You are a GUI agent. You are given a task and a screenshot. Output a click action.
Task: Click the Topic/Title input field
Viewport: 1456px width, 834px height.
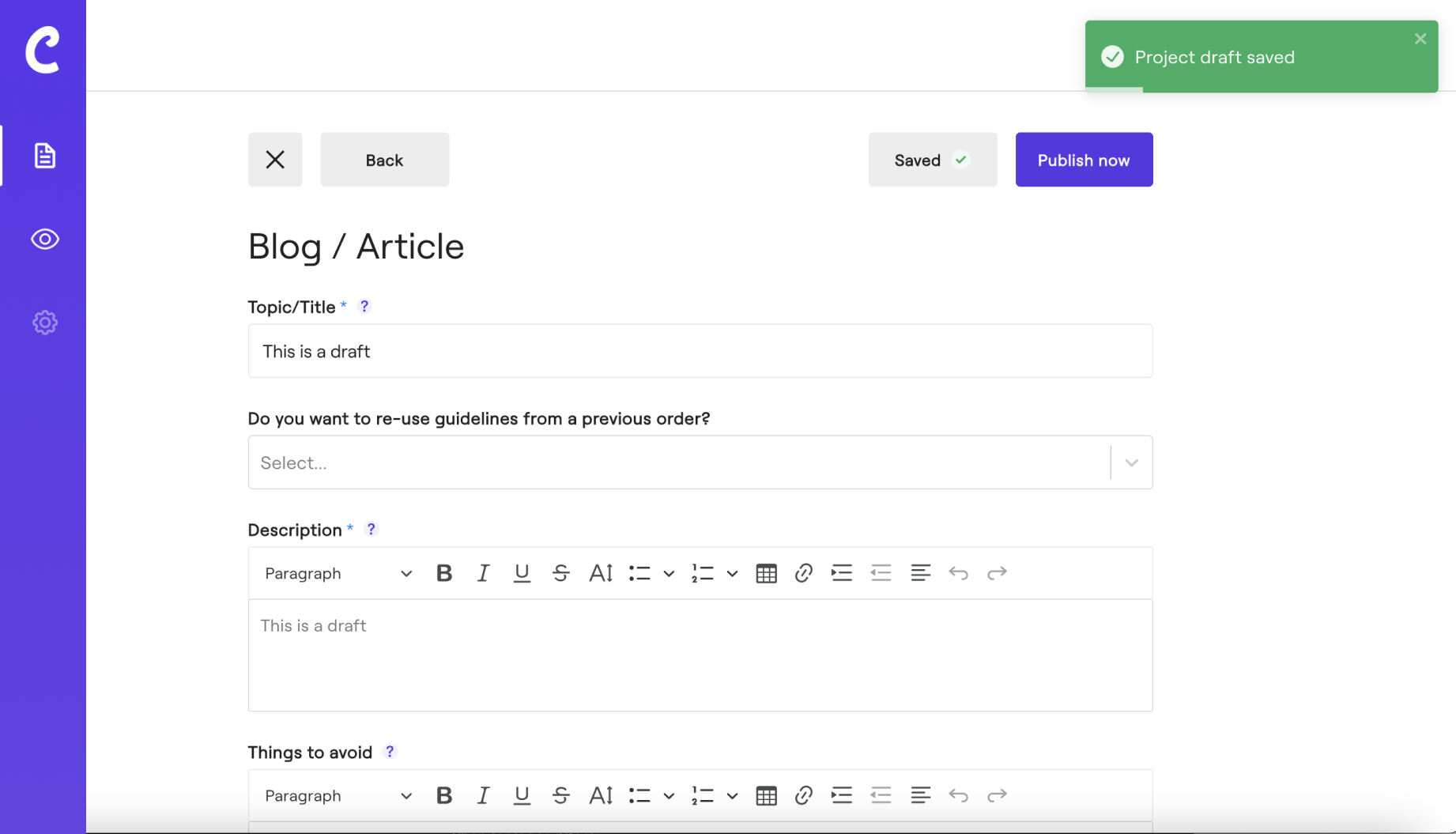click(x=699, y=351)
